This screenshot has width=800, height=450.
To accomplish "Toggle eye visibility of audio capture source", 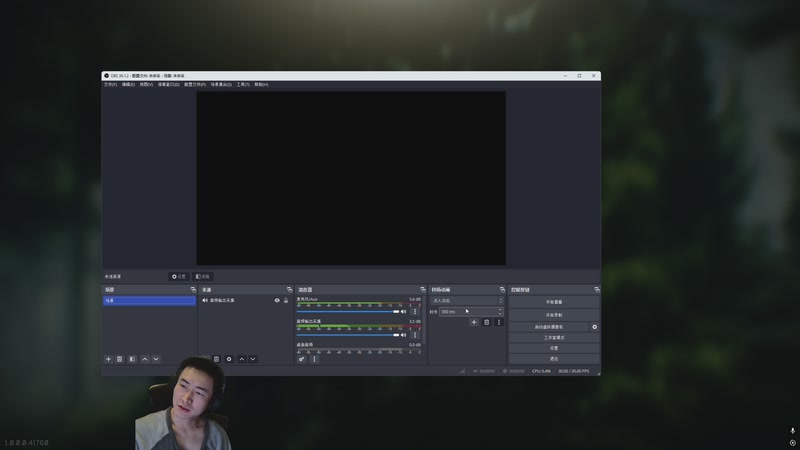I will click(x=277, y=301).
